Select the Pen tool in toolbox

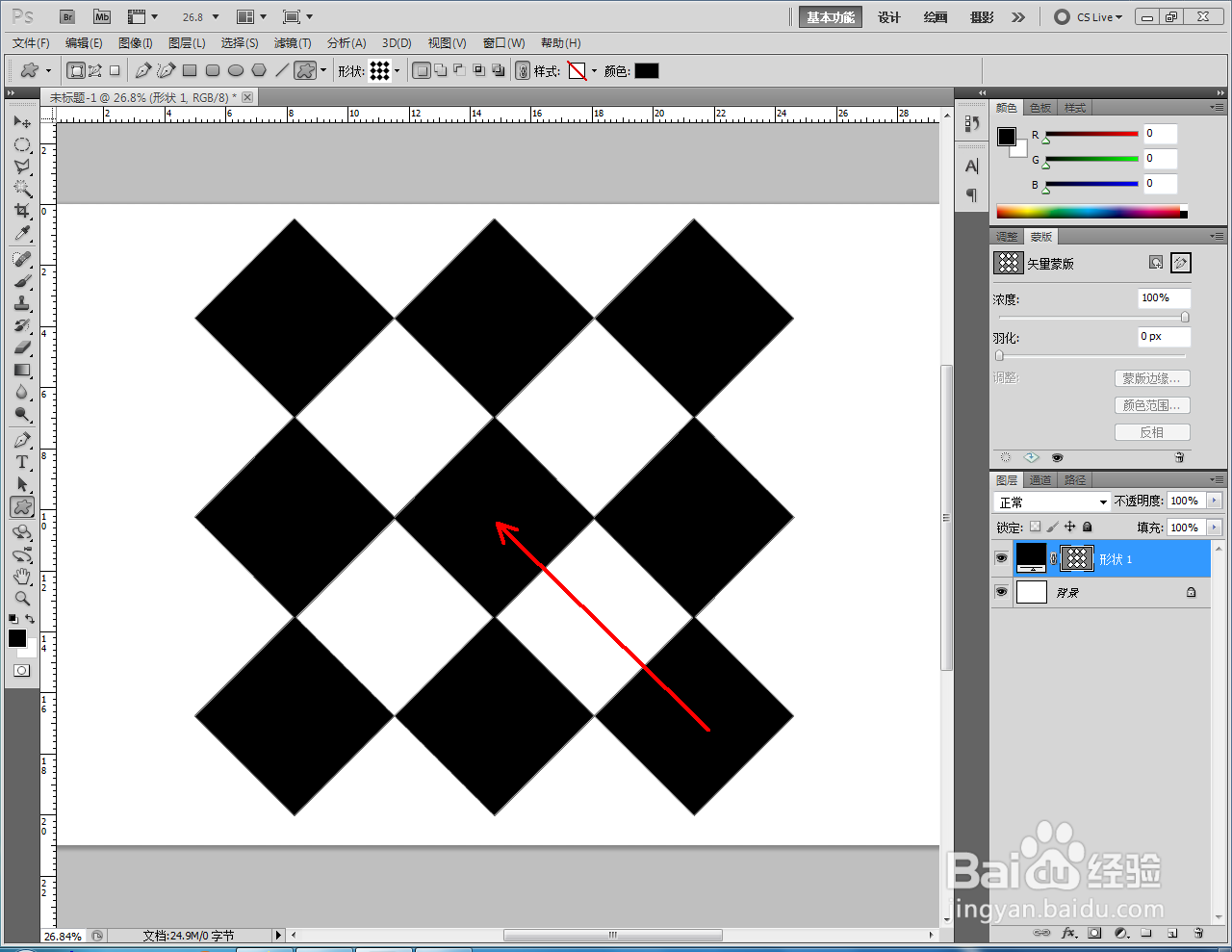click(x=22, y=440)
